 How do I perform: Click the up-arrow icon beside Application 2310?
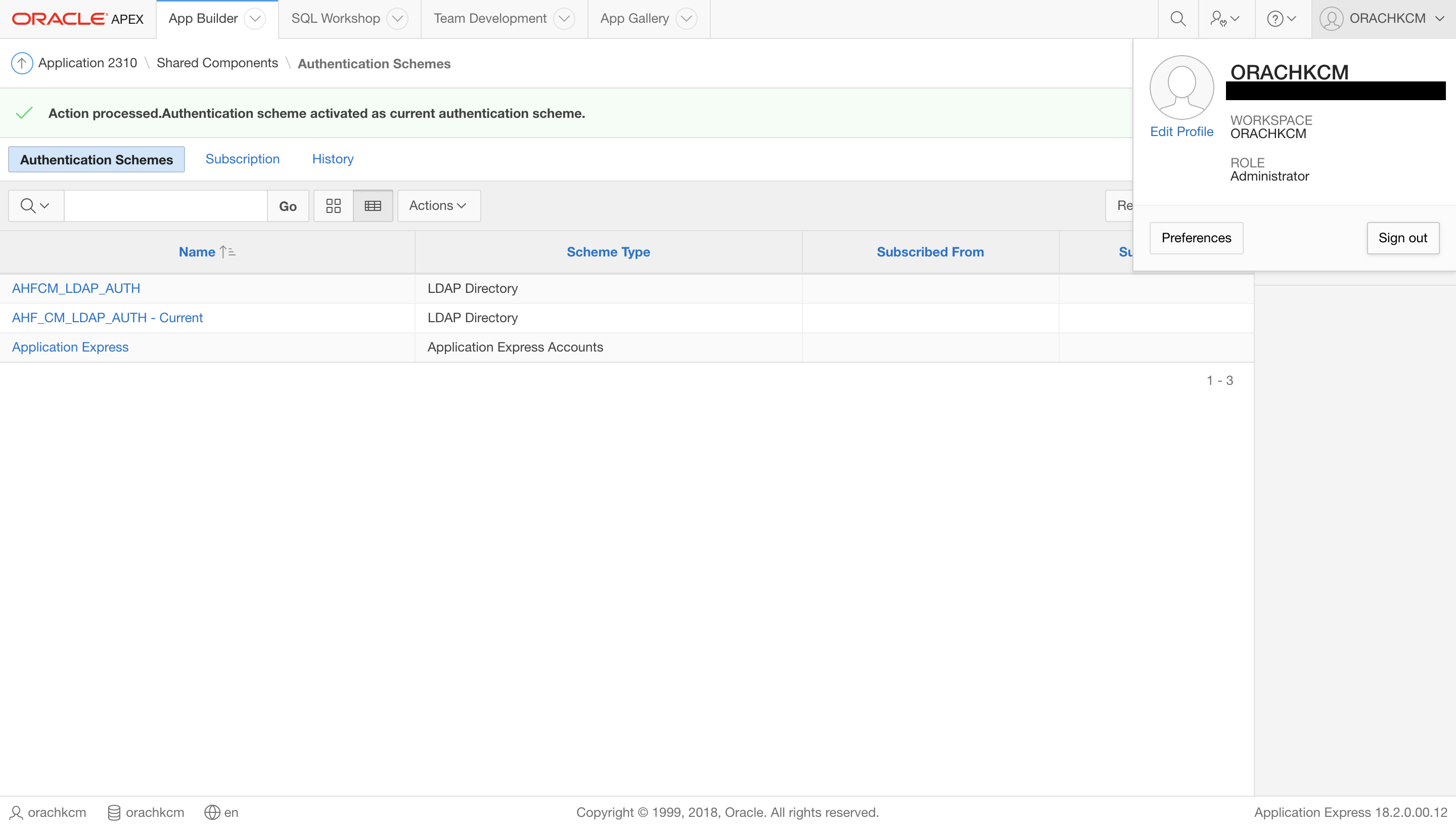coord(22,63)
